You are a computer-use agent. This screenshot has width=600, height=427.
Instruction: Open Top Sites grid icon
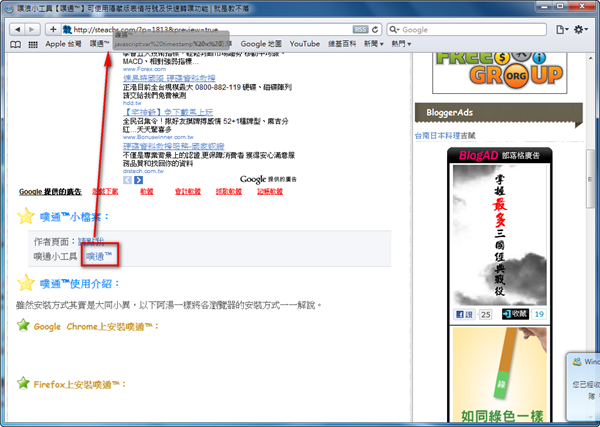tap(33, 44)
